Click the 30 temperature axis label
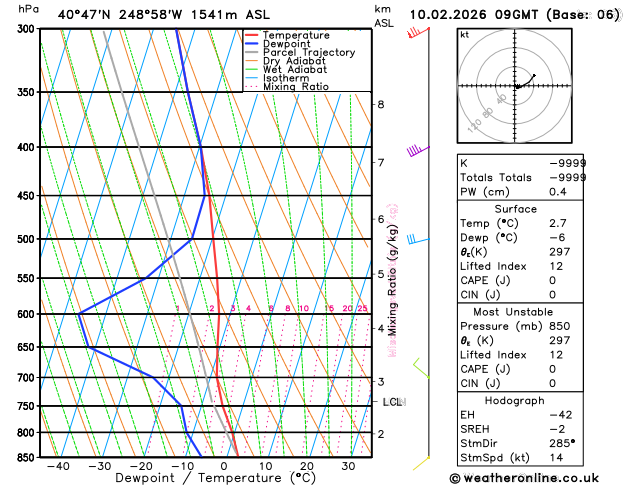The image size is (629, 486). (348, 466)
